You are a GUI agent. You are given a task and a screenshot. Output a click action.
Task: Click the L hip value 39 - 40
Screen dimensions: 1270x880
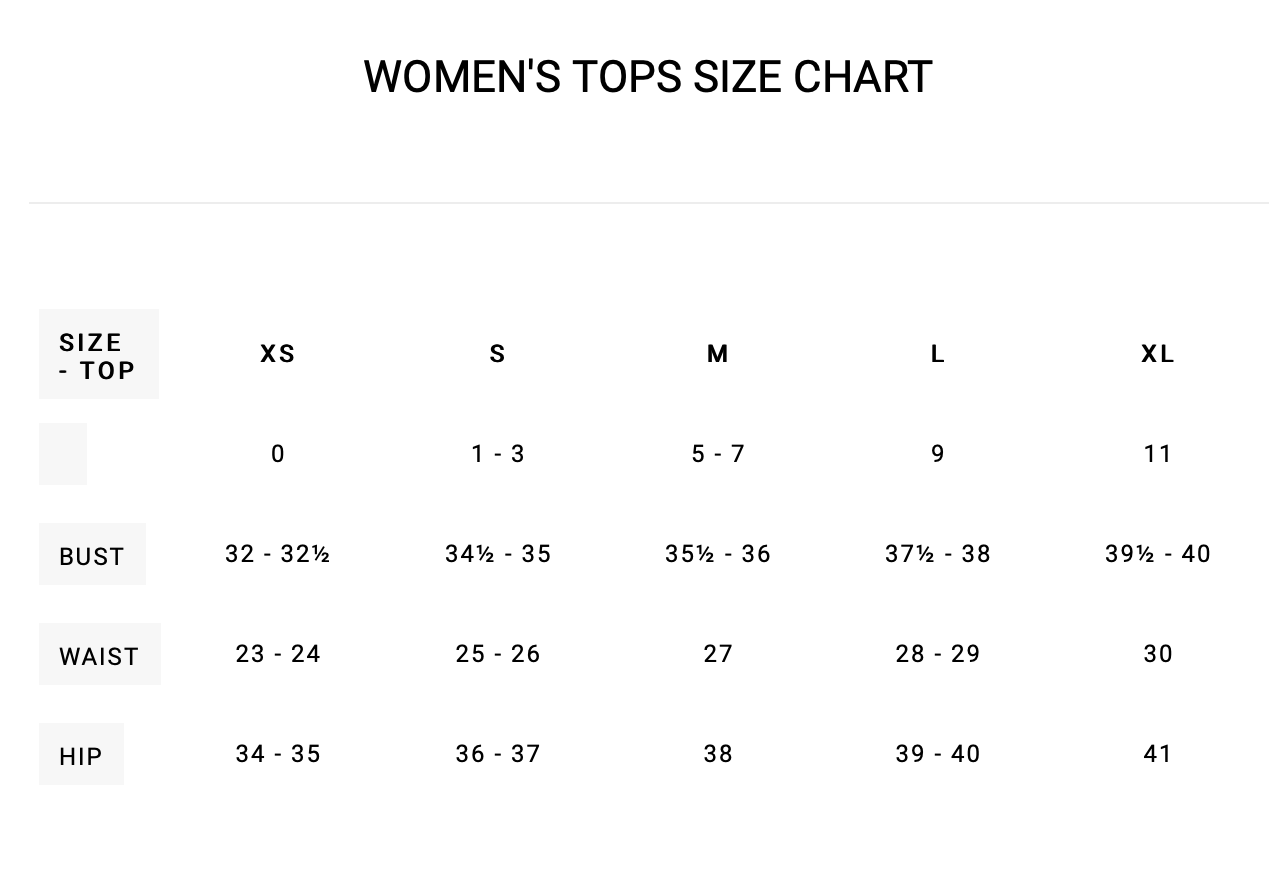point(938,754)
